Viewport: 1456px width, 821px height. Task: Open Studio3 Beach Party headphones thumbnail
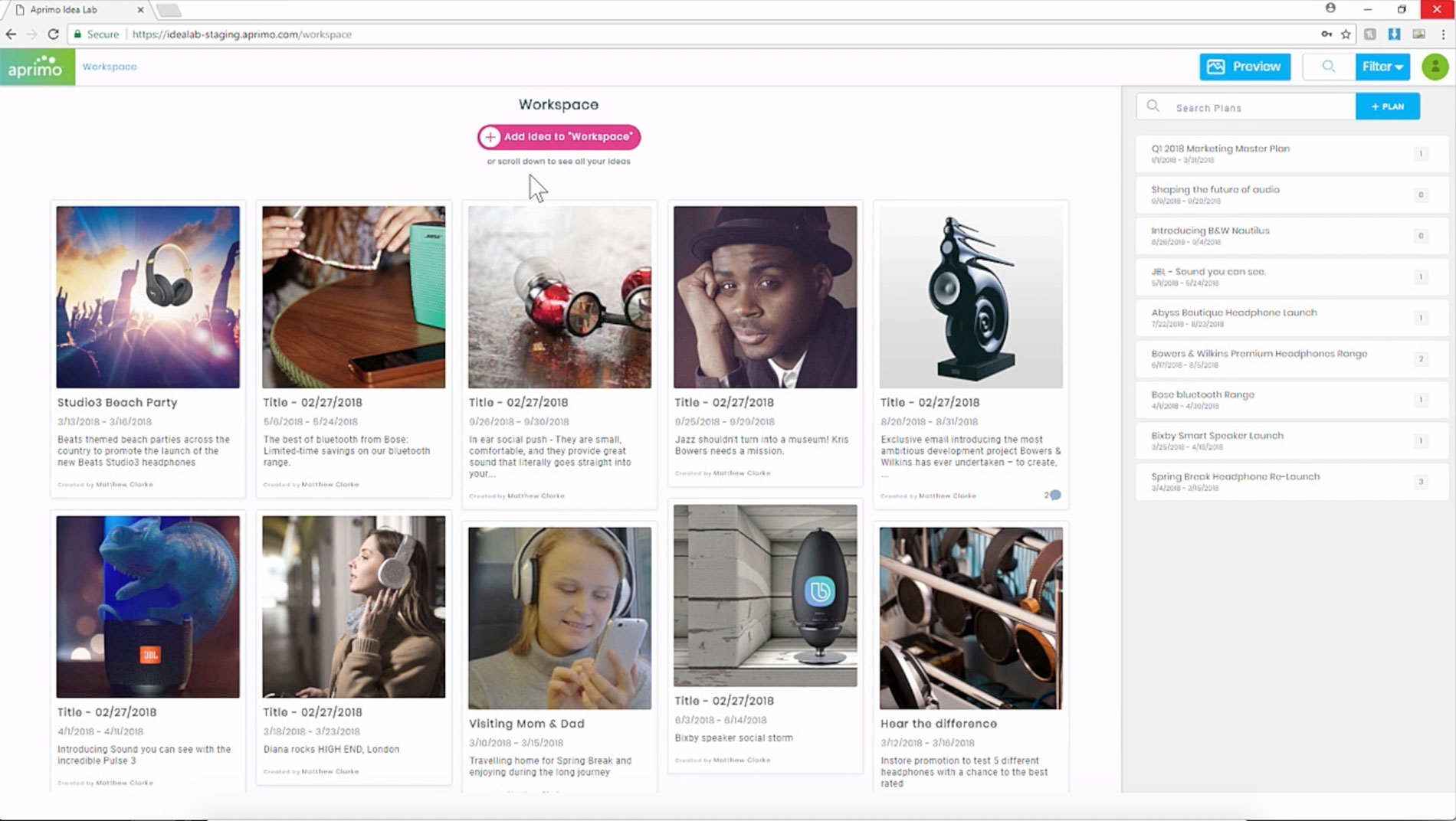click(148, 297)
